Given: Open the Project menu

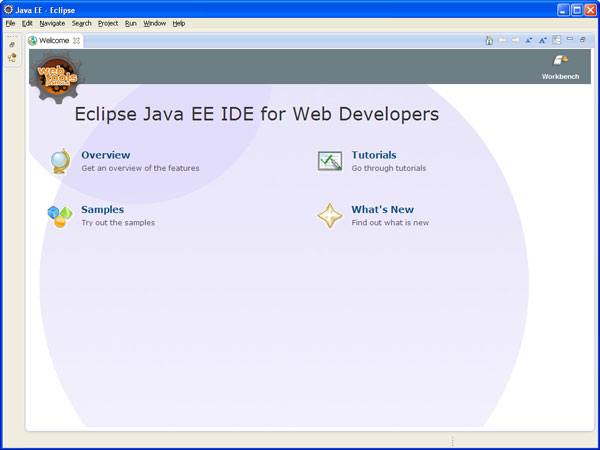Looking at the screenshot, I should [x=108, y=23].
